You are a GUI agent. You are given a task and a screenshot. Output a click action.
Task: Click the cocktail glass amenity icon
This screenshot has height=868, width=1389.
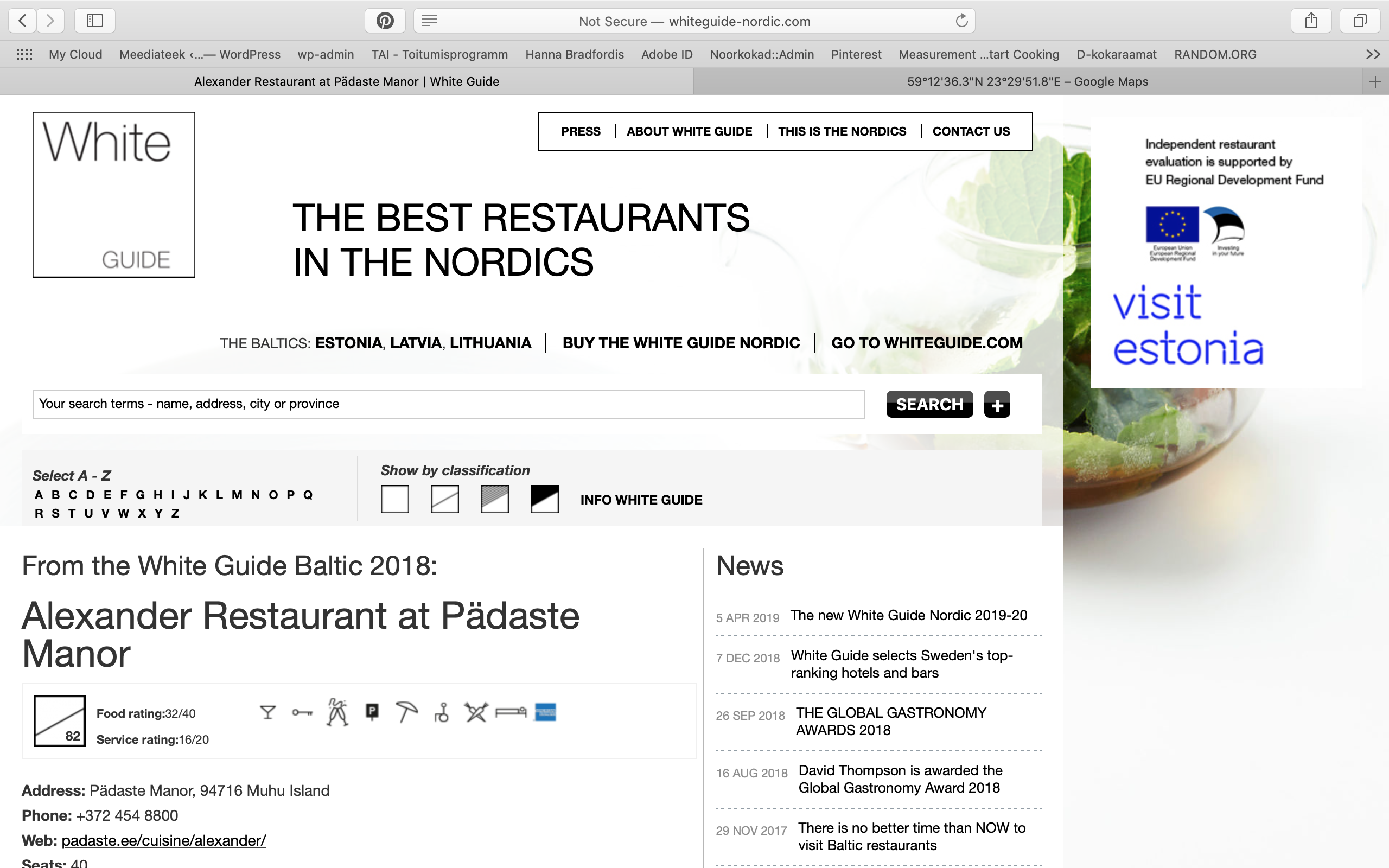click(267, 712)
